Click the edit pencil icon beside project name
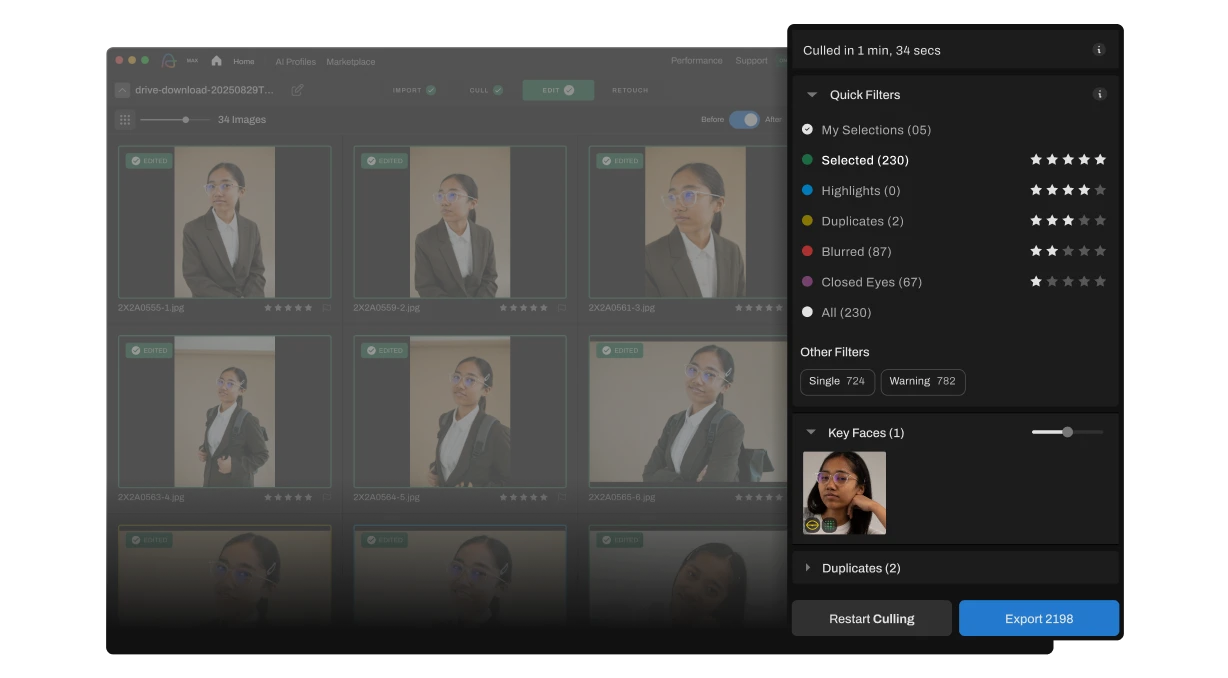Image resolution: width=1228 pixels, height=678 pixels. coord(297,90)
